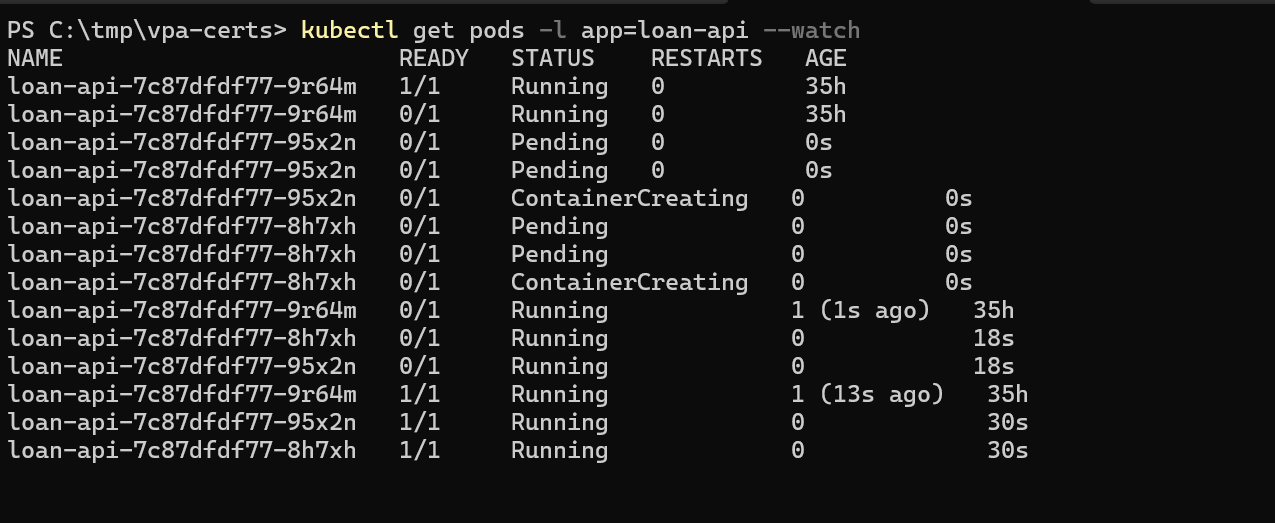The height and width of the screenshot is (523, 1275).
Task: Click the PS C:\tmp\vpa-certs prompt path
Action: (x=145, y=31)
